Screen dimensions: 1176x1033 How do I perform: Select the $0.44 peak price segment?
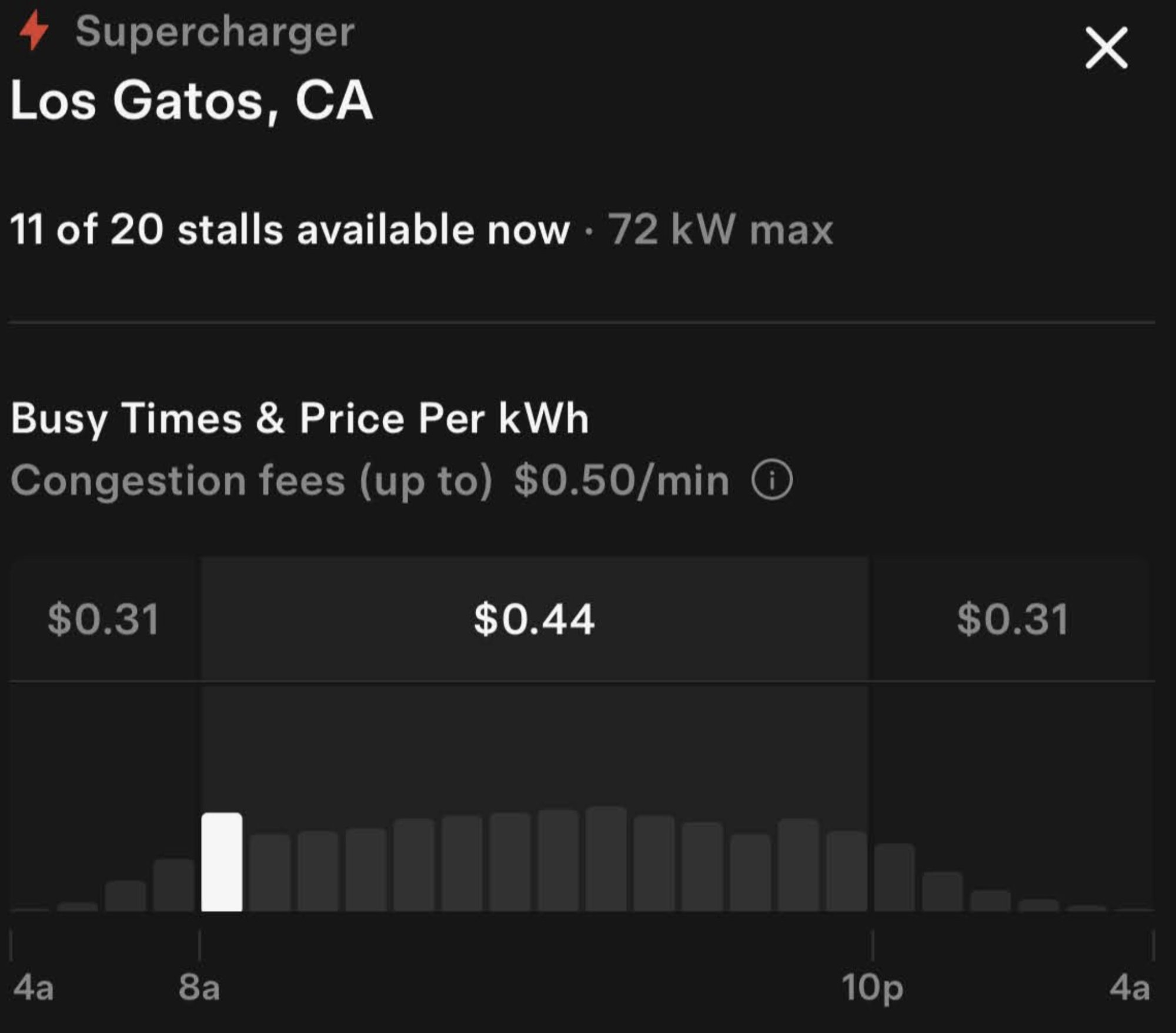[534, 619]
